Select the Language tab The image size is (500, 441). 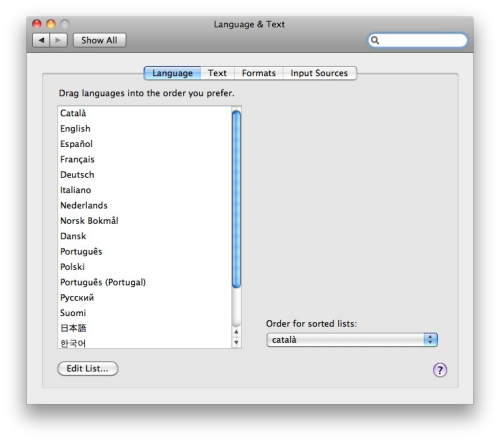[x=172, y=73]
